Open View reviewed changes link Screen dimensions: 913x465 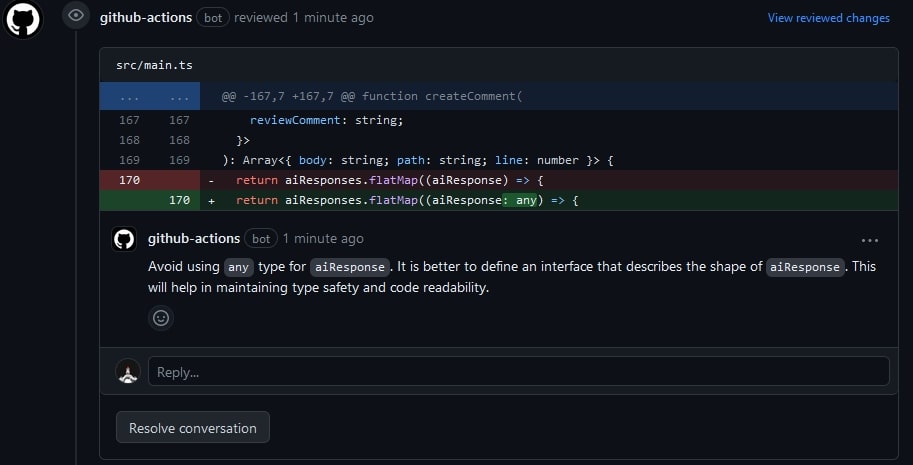[x=828, y=18]
